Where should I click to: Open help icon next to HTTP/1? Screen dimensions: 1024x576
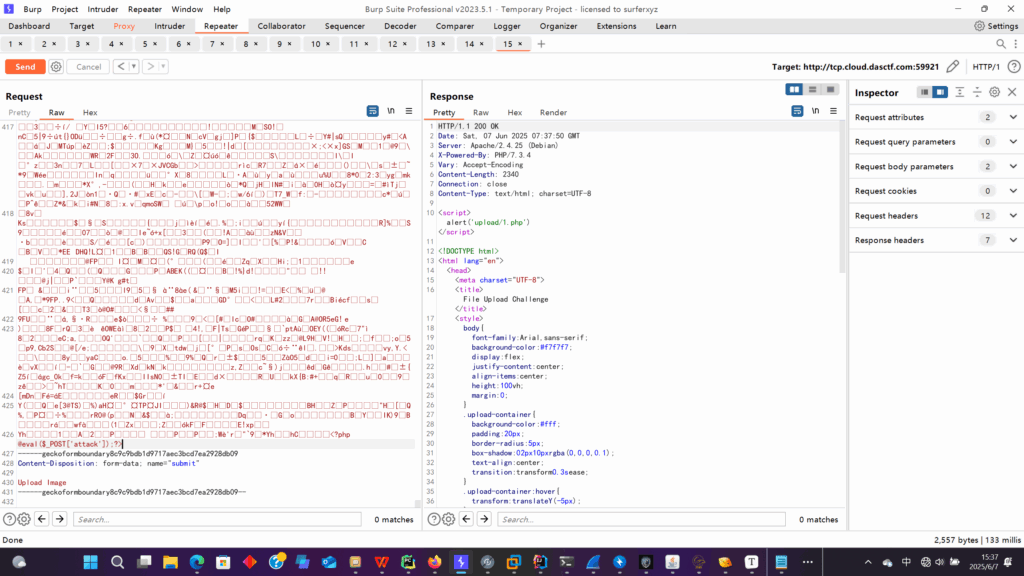click(x=1014, y=67)
